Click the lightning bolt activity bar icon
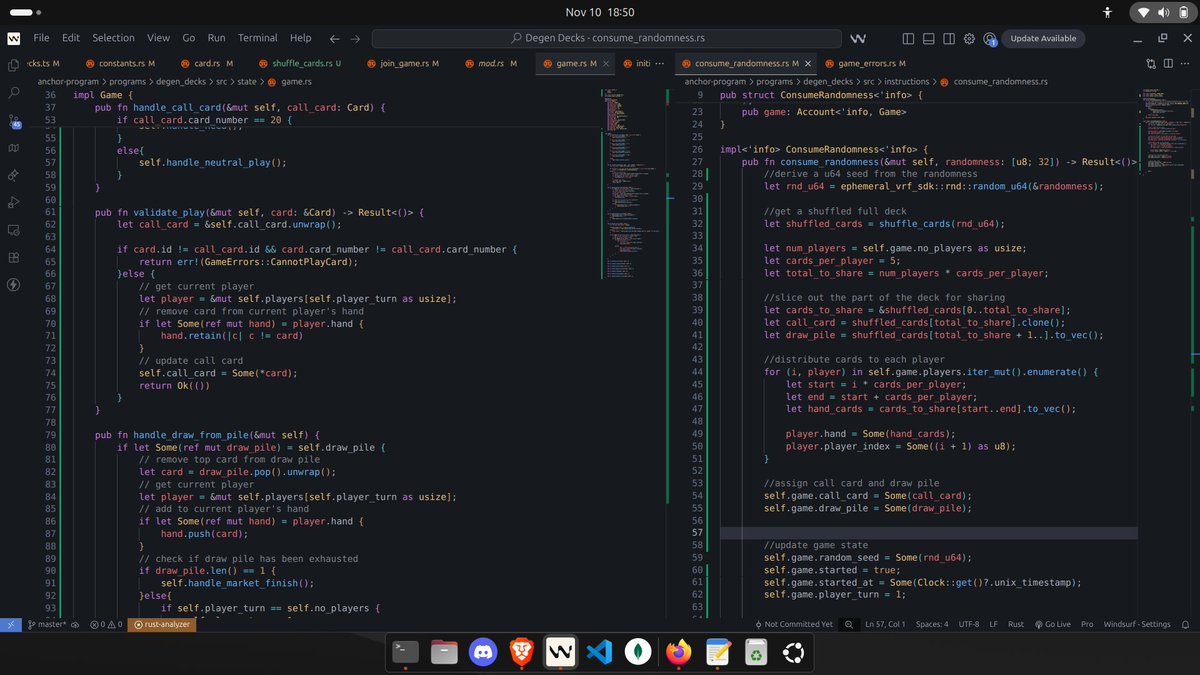The height and width of the screenshot is (675, 1200). pyautogui.click(x=14, y=284)
